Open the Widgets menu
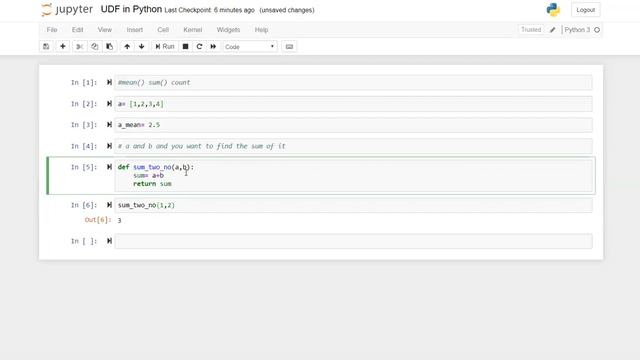The height and width of the screenshot is (360, 640). 228,30
